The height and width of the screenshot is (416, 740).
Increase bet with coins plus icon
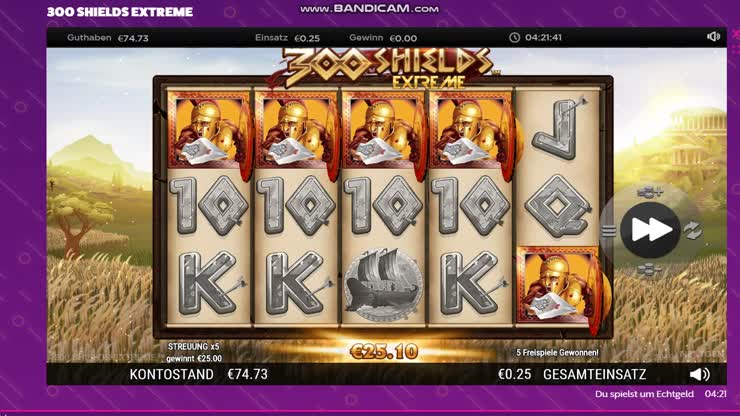point(650,192)
